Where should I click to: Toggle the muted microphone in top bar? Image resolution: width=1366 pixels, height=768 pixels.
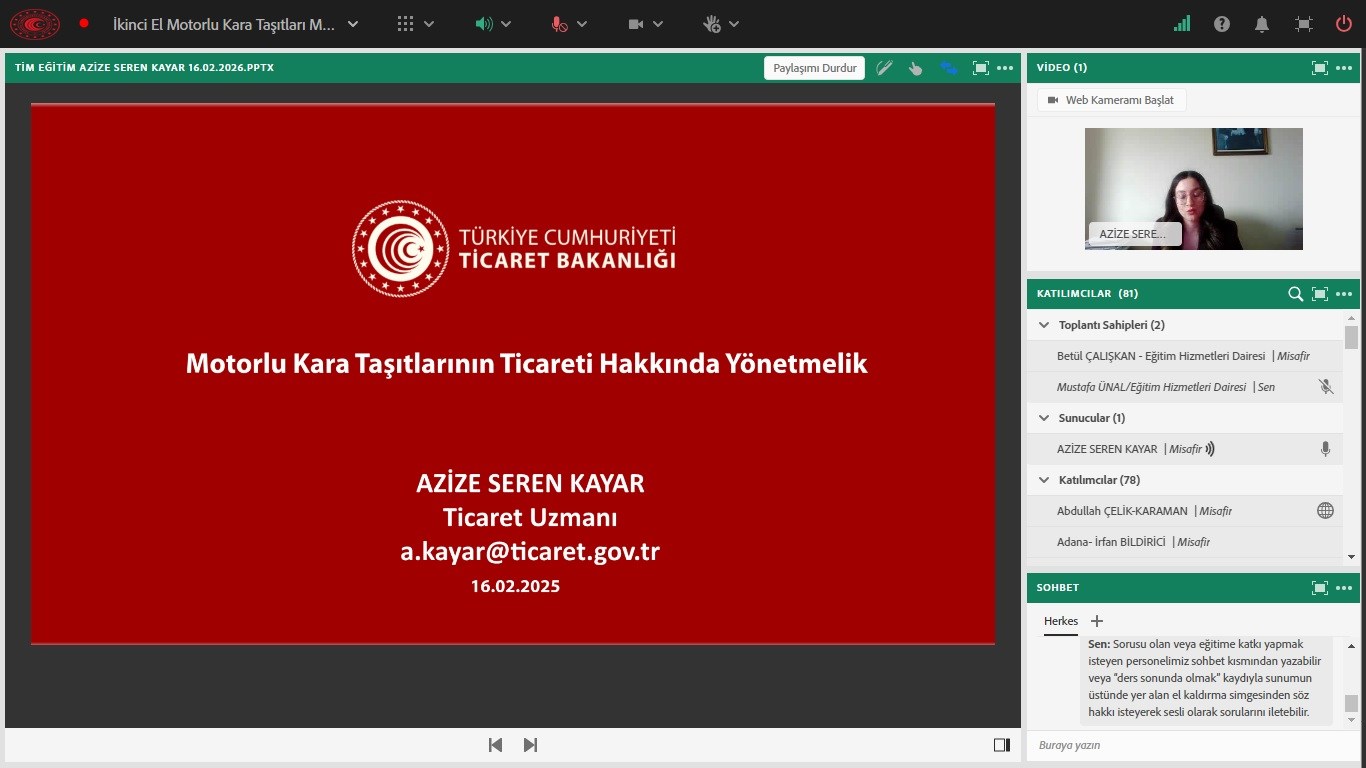point(560,24)
